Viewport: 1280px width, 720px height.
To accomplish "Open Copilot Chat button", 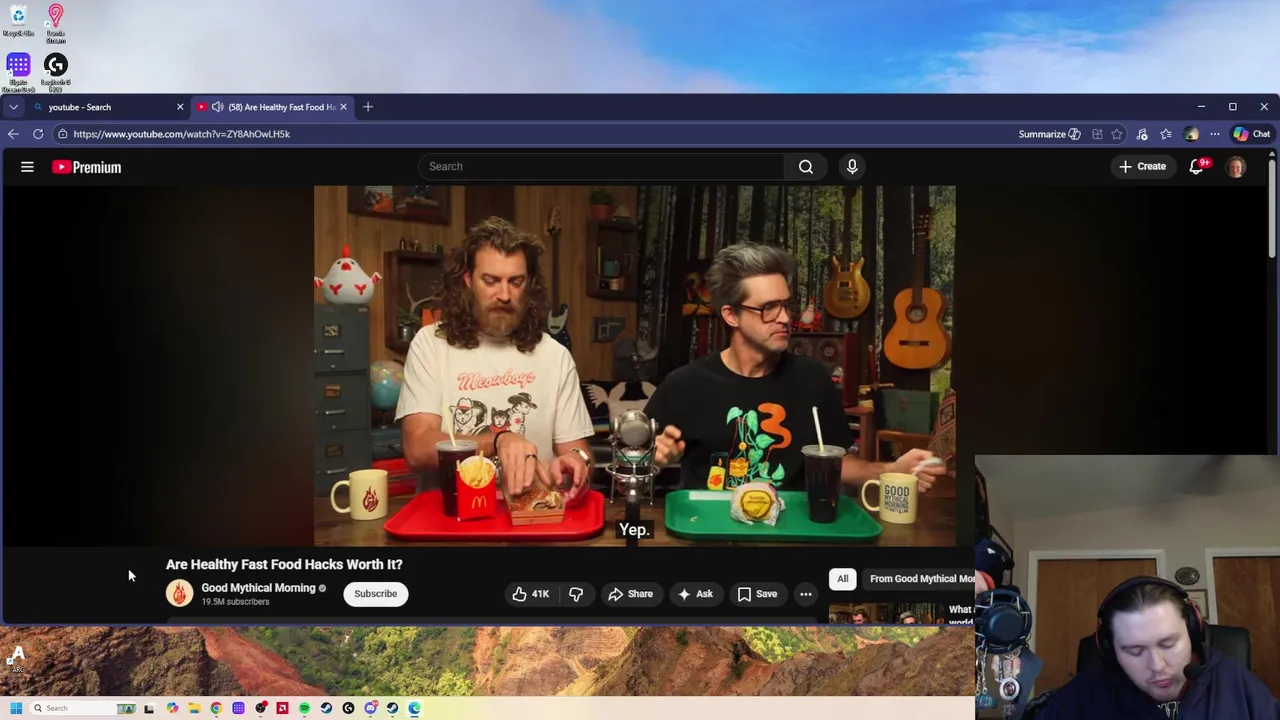I will (x=1252, y=134).
